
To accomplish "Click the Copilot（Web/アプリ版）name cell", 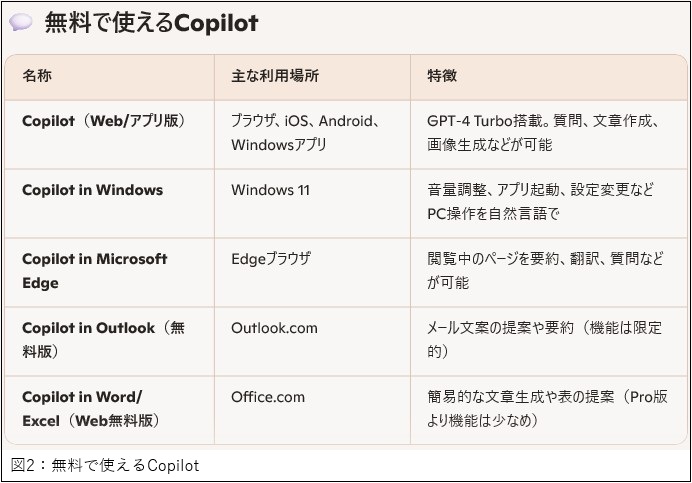I will [x=103, y=121].
